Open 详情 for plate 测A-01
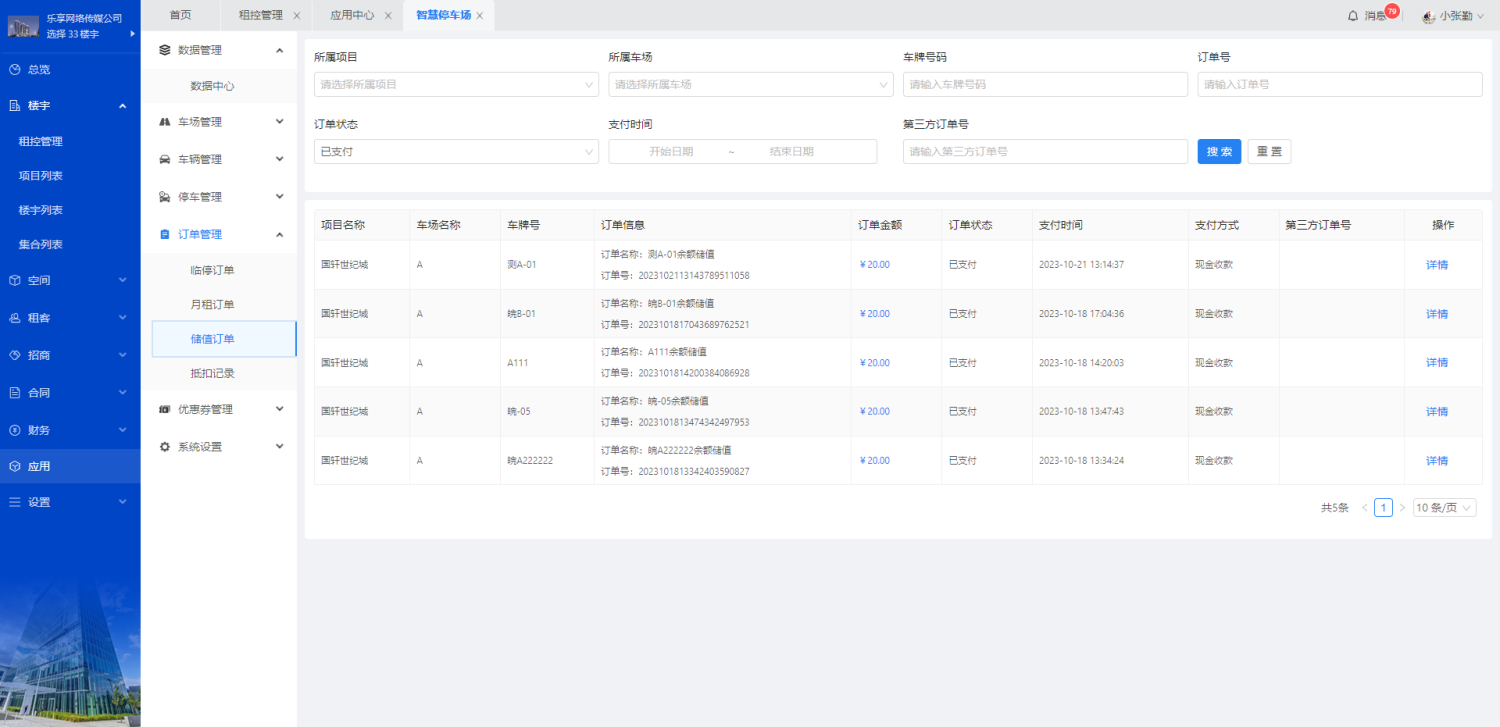The width and height of the screenshot is (1500, 727). pos(1437,265)
